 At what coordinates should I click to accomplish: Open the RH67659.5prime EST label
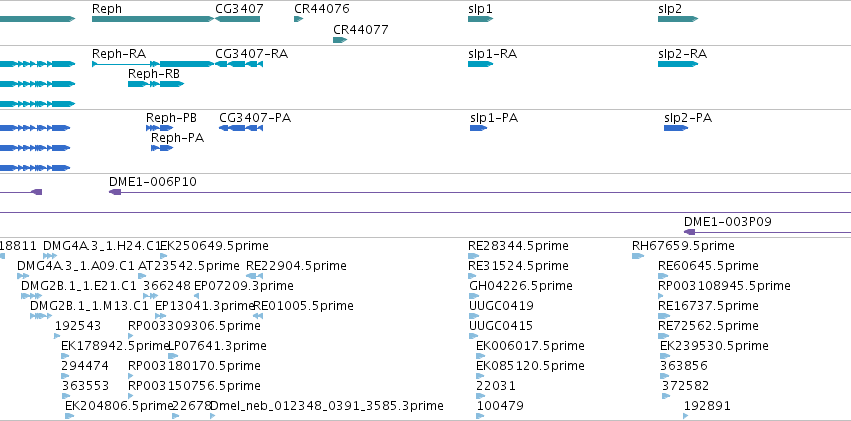pyautogui.click(x=683, y=246)
